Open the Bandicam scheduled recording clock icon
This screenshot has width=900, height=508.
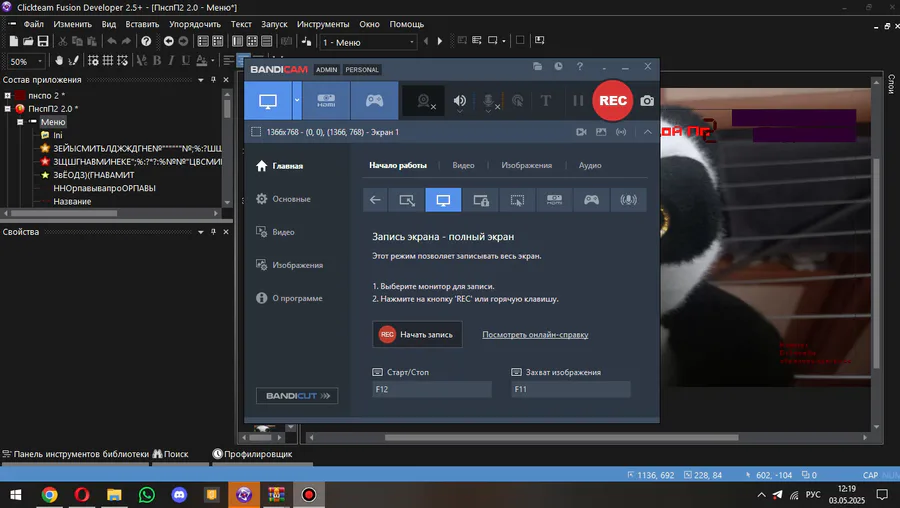click(558, 67)
